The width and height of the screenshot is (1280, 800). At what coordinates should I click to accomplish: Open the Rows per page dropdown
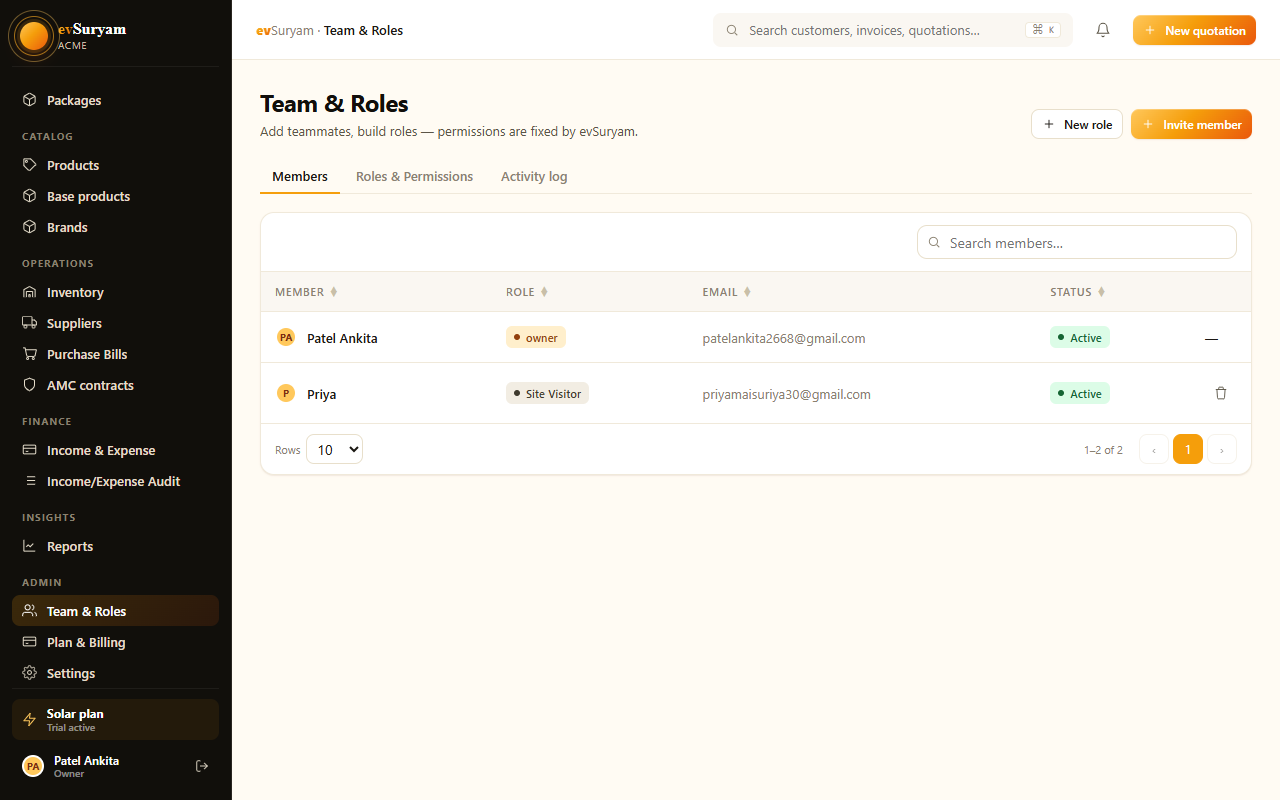pyautogui.click(x=334, y=449)
